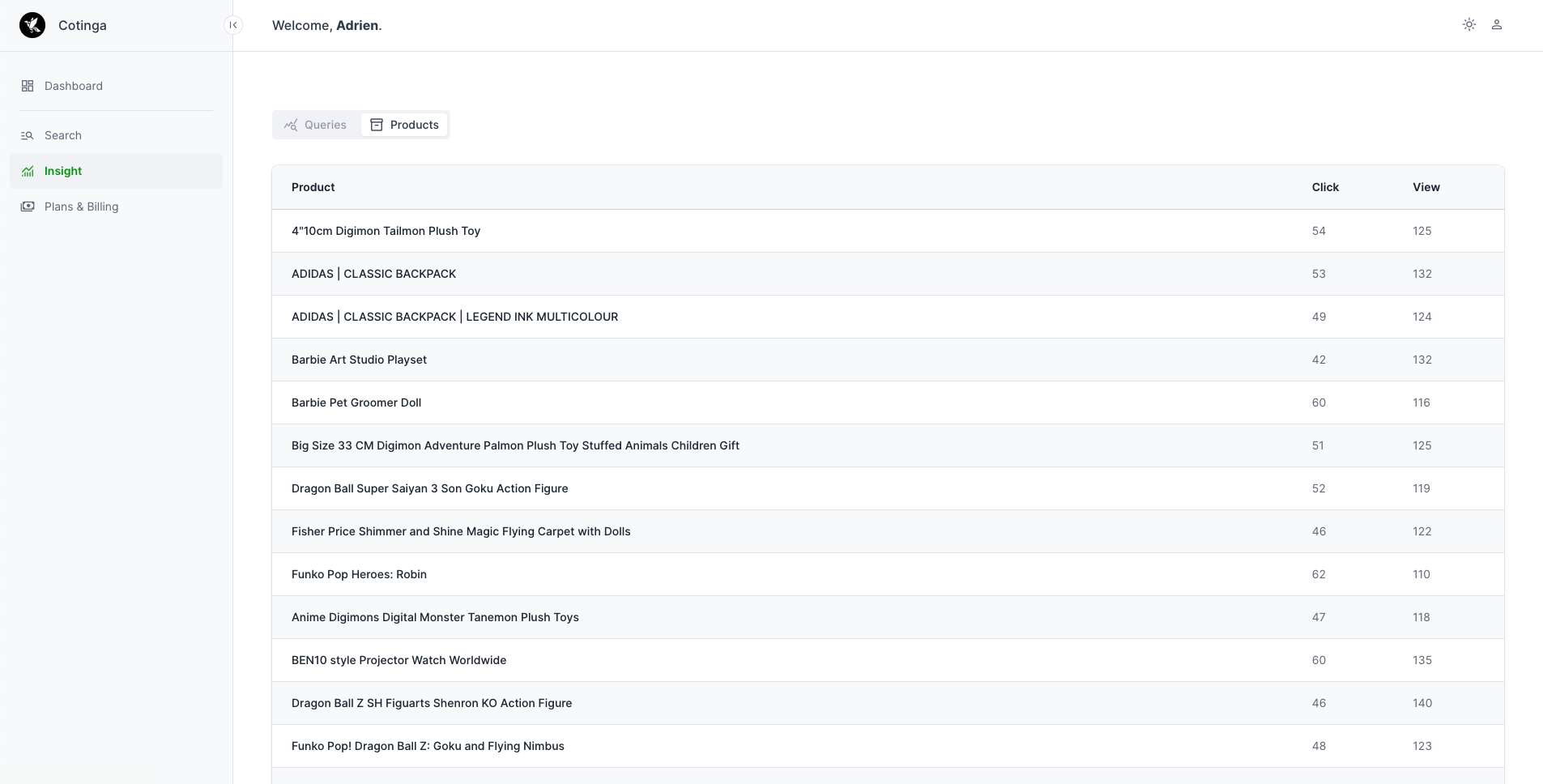Select the Barbie Pet Groomer Doll row
The height and width of the screenshot is (784, 1543).
(888, 403)
